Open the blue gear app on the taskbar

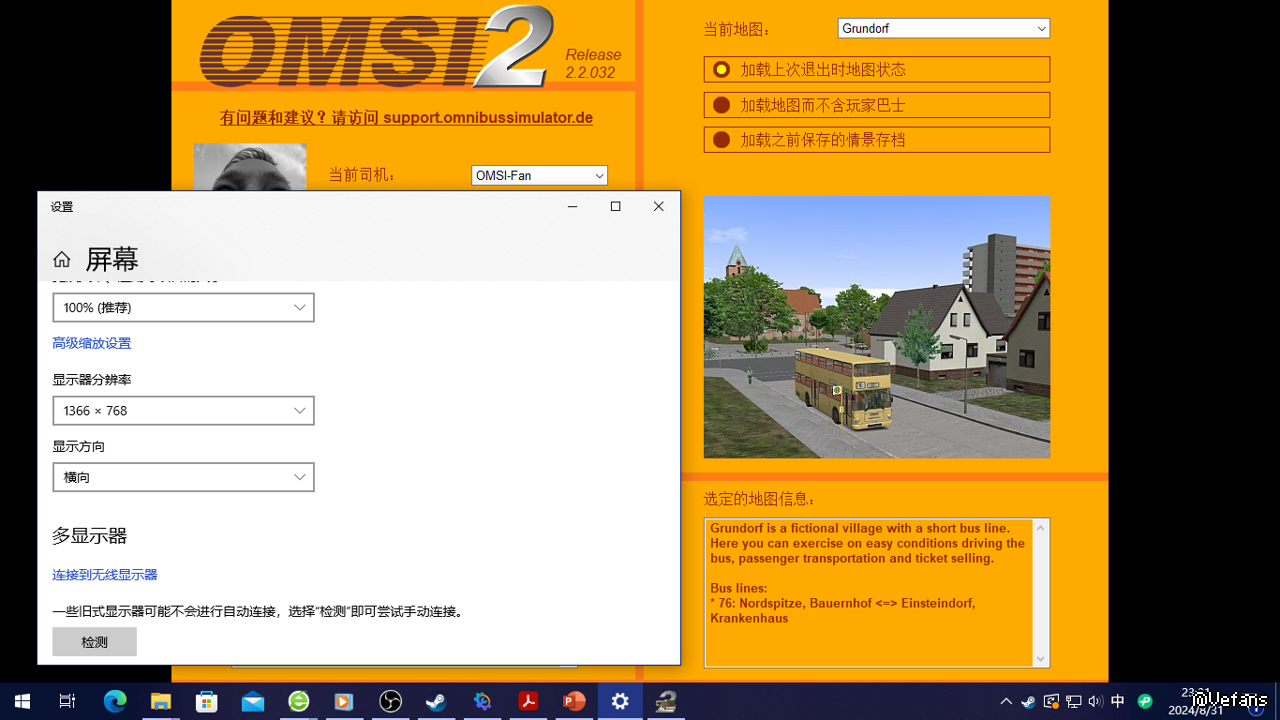tap(482, 701)
